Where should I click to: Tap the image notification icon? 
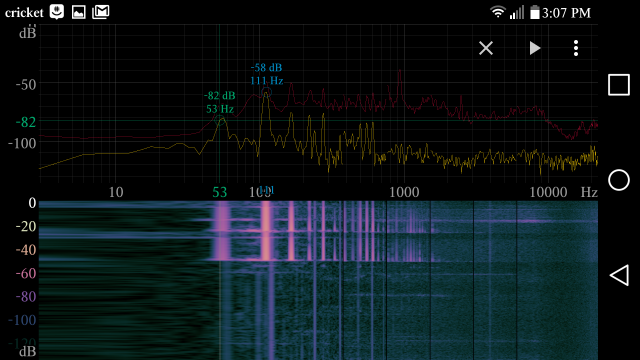pyautogui.click(x=79, y=12)
